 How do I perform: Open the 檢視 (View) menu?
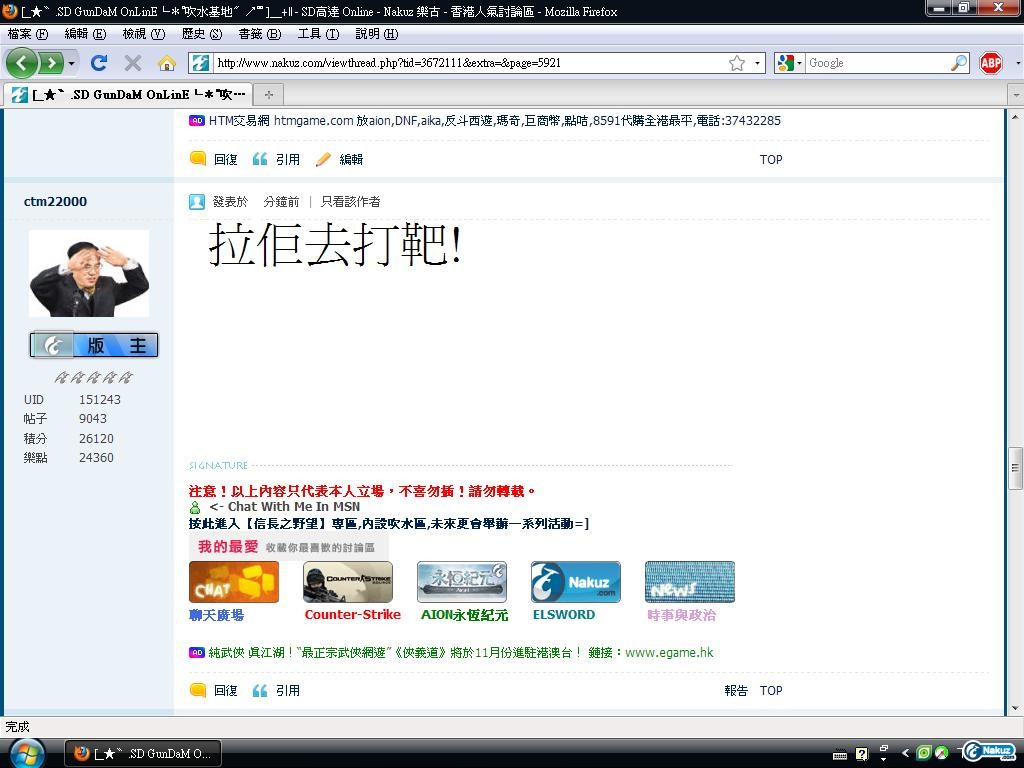[144, 34]
